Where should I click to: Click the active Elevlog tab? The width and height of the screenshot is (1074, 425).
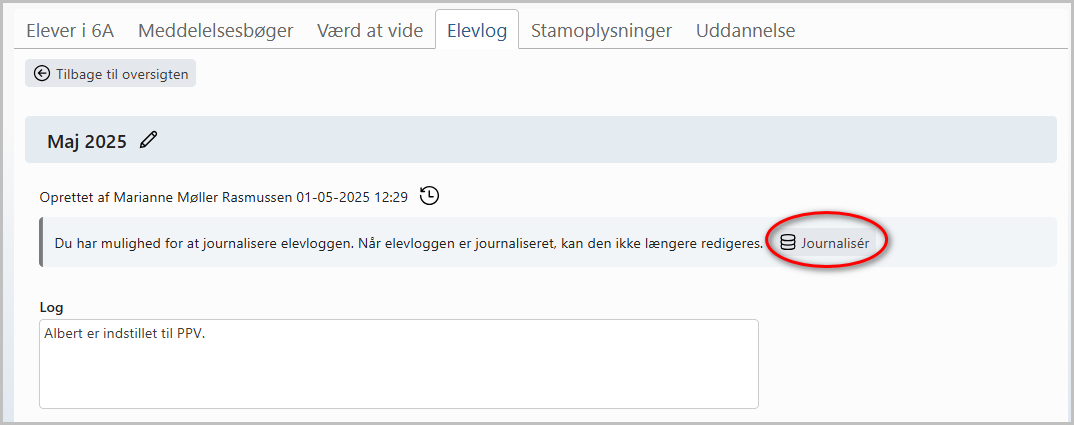coord(477,31)
